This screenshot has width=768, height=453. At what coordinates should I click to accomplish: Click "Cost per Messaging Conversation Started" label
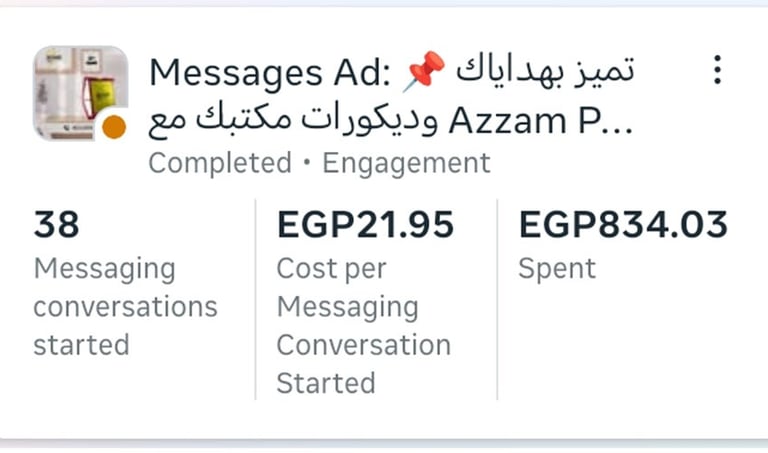click(363, 326)
